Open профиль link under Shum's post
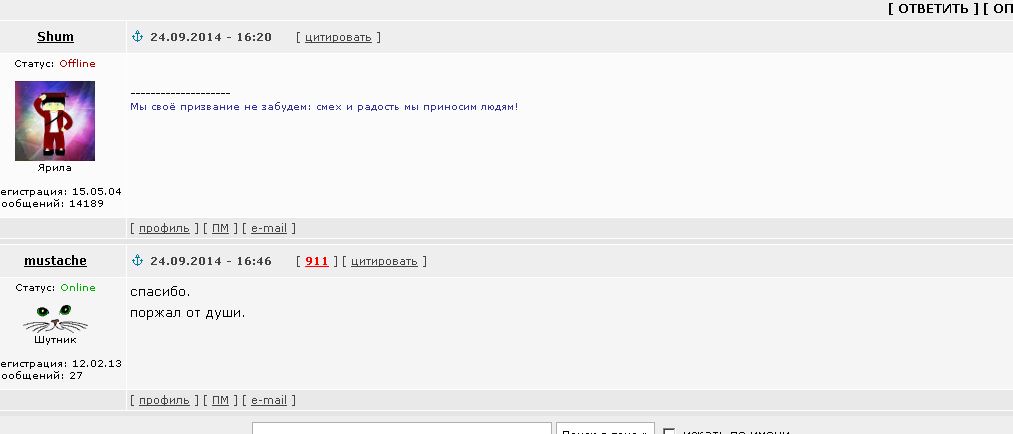Viewport: 1013px width, 434px height. tap(164, 228)
